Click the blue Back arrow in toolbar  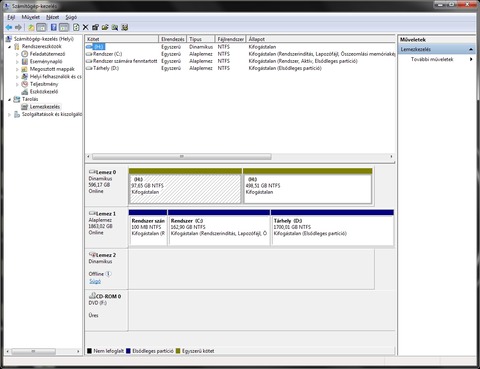pyautogui.click(x=9, y=27)
